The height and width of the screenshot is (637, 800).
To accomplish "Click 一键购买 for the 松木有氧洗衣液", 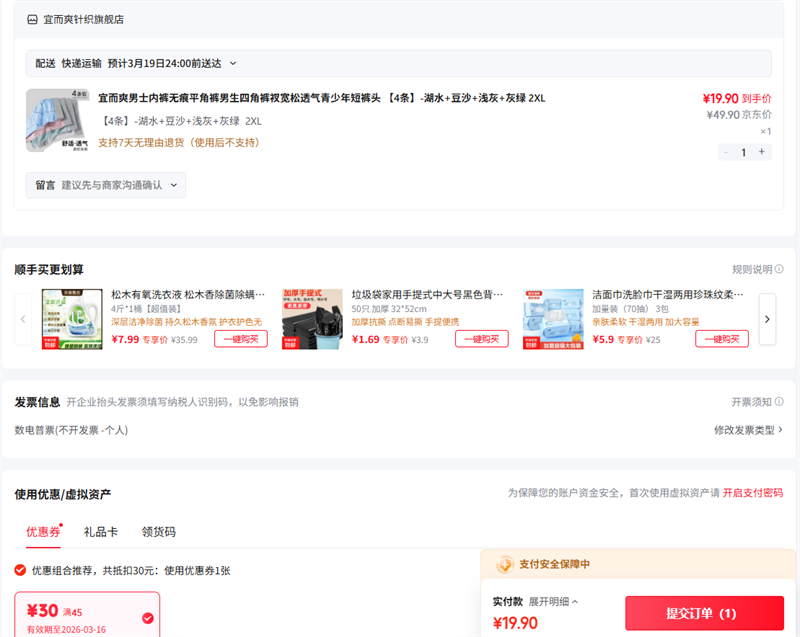I will (x=240, y=339).
